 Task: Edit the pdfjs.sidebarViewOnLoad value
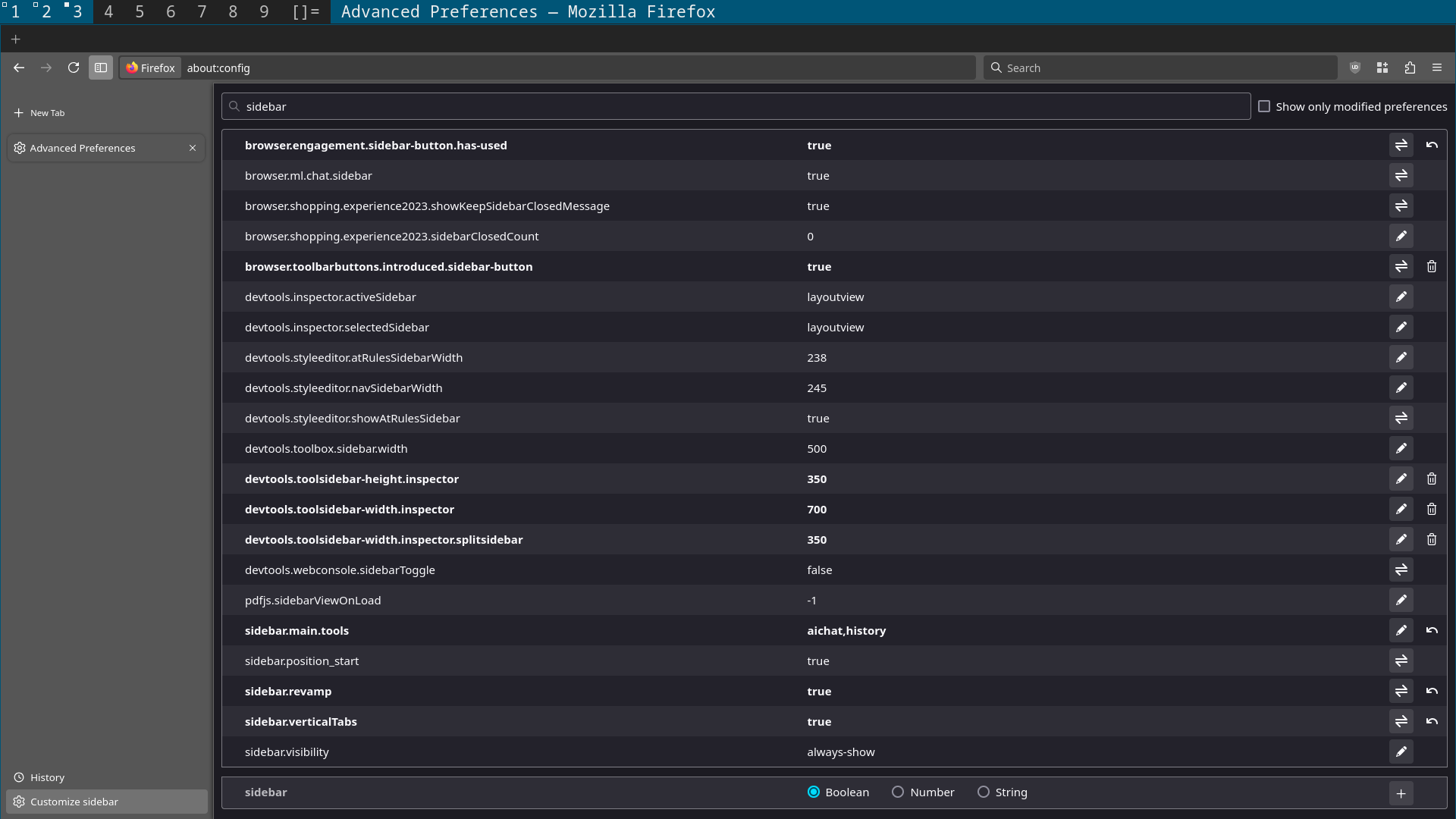1401,600
